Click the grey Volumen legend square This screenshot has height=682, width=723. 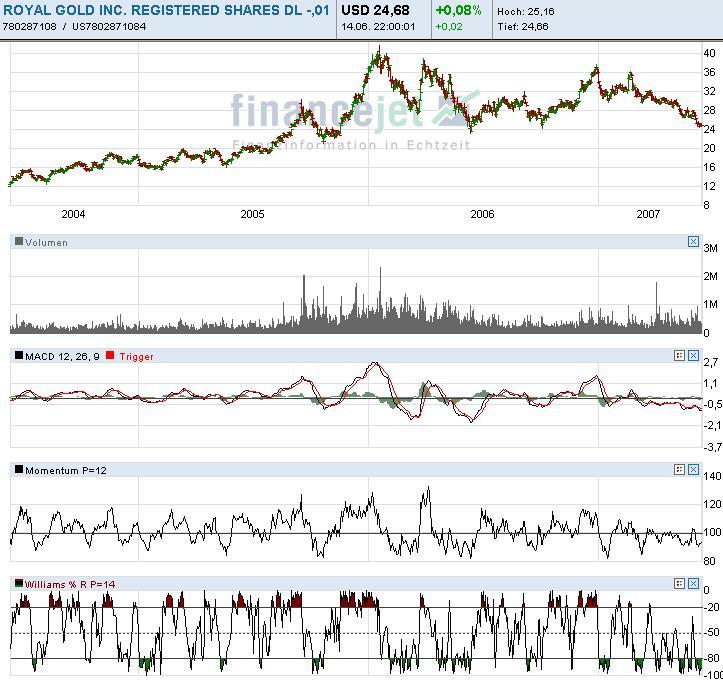[19, 241]
